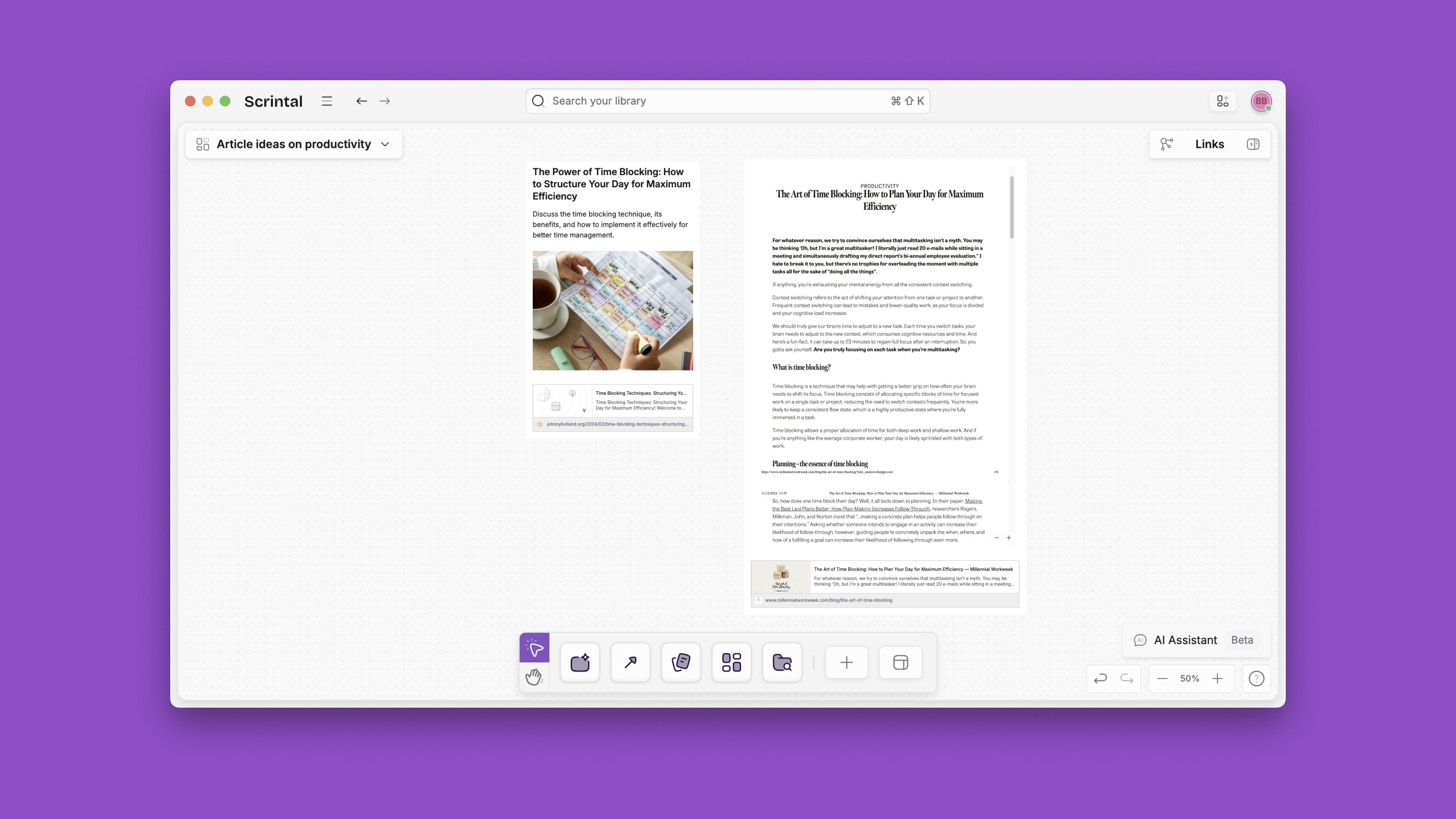1456x819 pixels.
Task: Open the file search folder tool
Action: pyautogui.click(x=782, y=662)
